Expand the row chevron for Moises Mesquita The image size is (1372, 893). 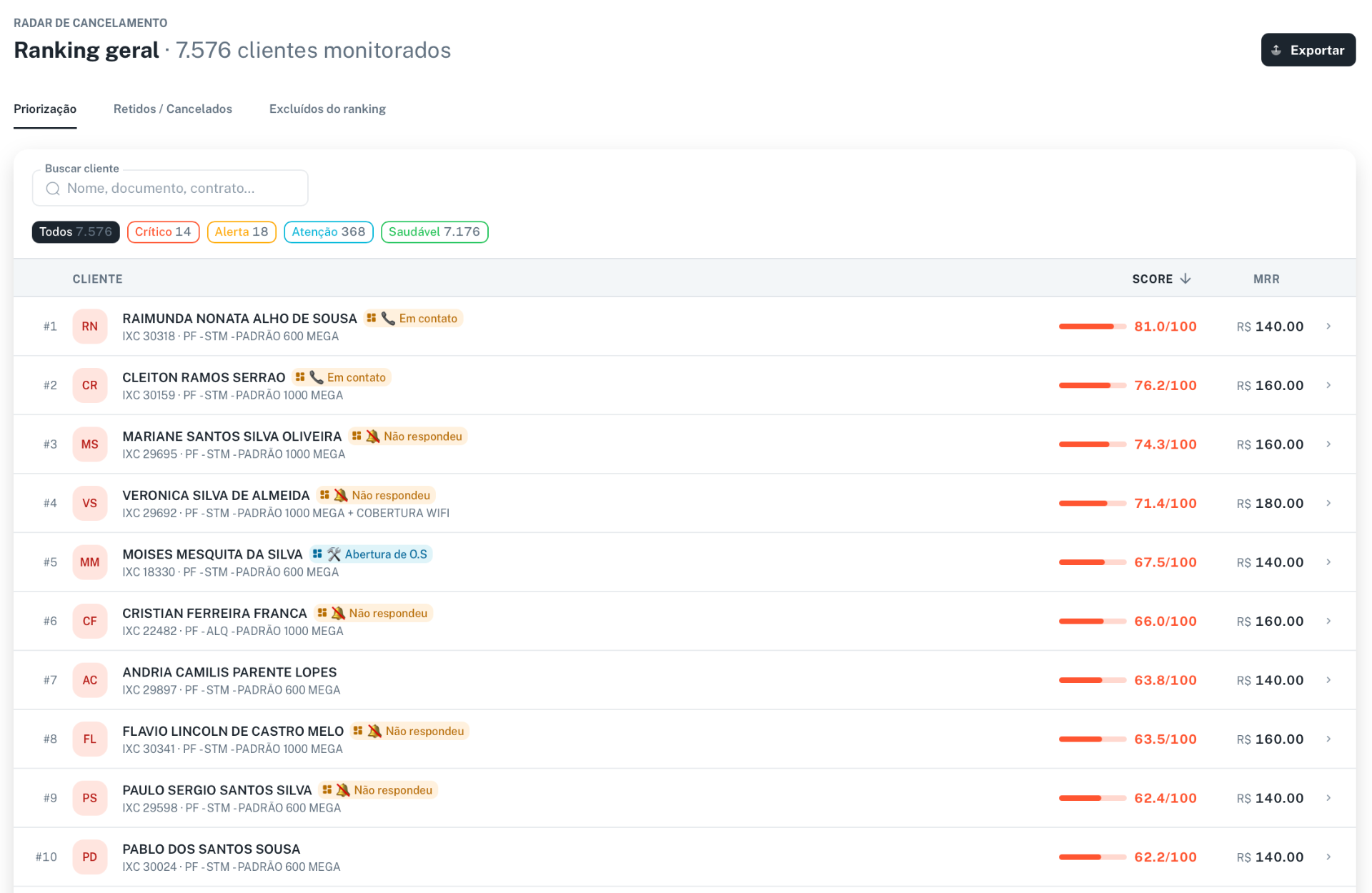click(1328, 562)
